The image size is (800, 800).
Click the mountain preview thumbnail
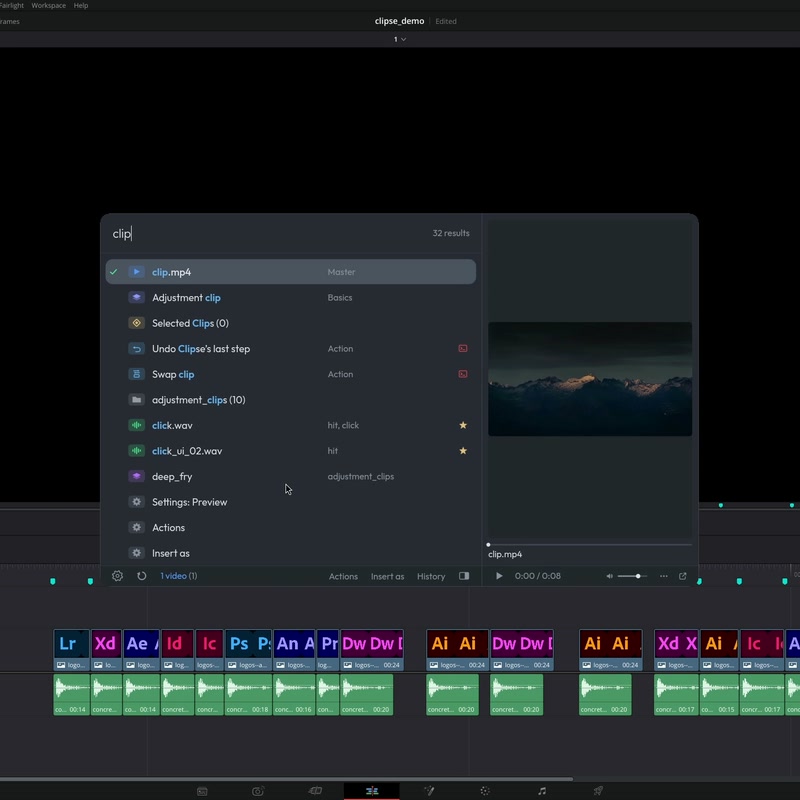590,379
